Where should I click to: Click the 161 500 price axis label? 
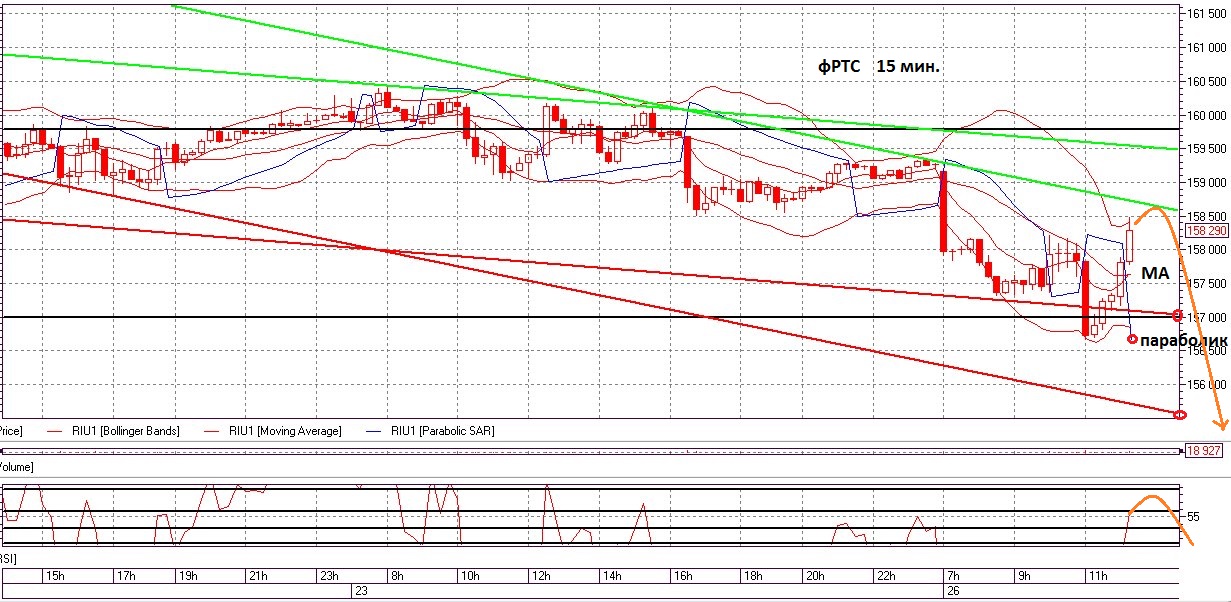1207,13
